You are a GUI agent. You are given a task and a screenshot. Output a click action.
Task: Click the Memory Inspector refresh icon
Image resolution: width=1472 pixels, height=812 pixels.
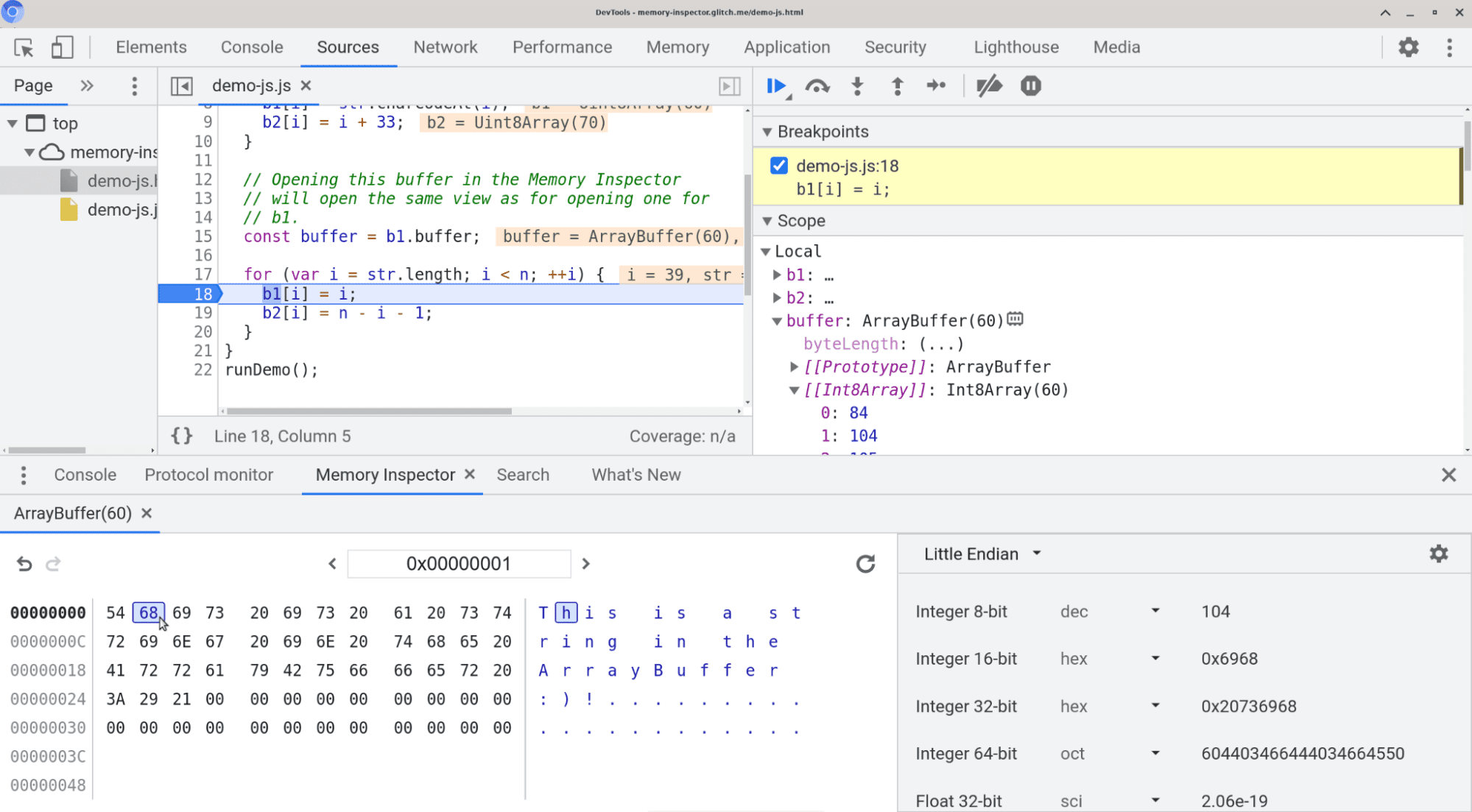[866, 563]
